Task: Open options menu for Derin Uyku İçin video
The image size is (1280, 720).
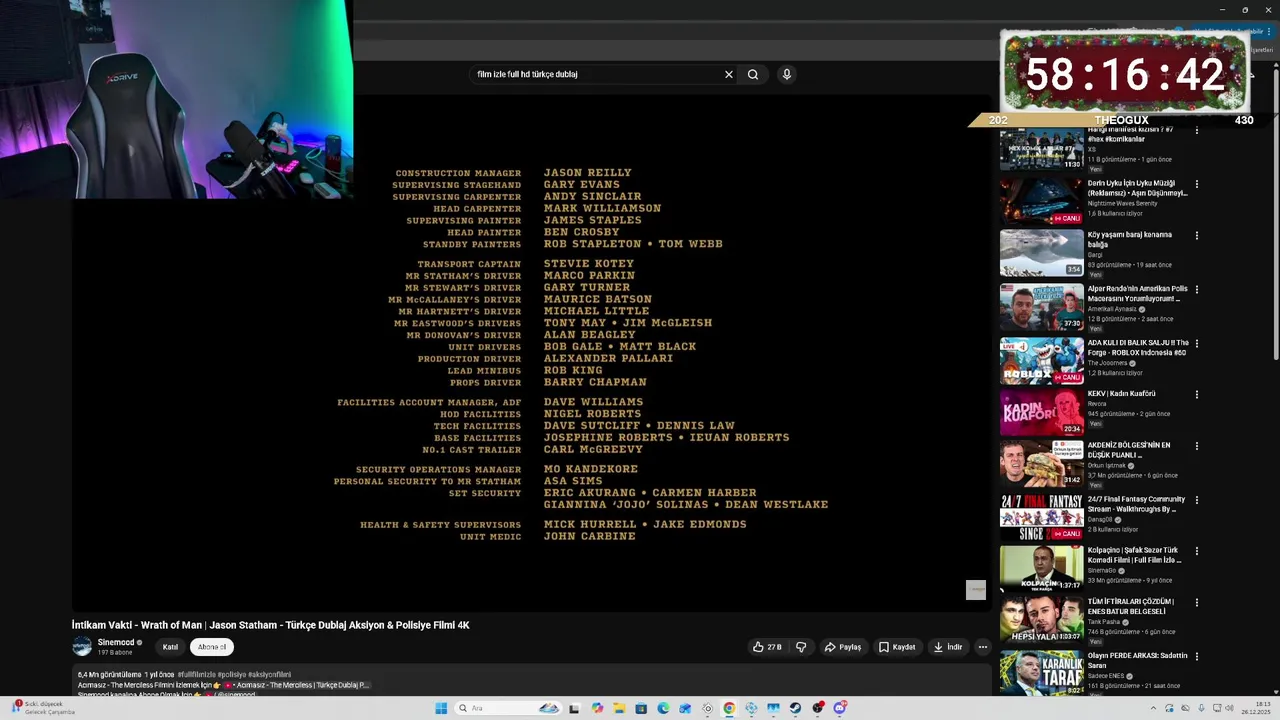Action: (x=1197, y=184)
